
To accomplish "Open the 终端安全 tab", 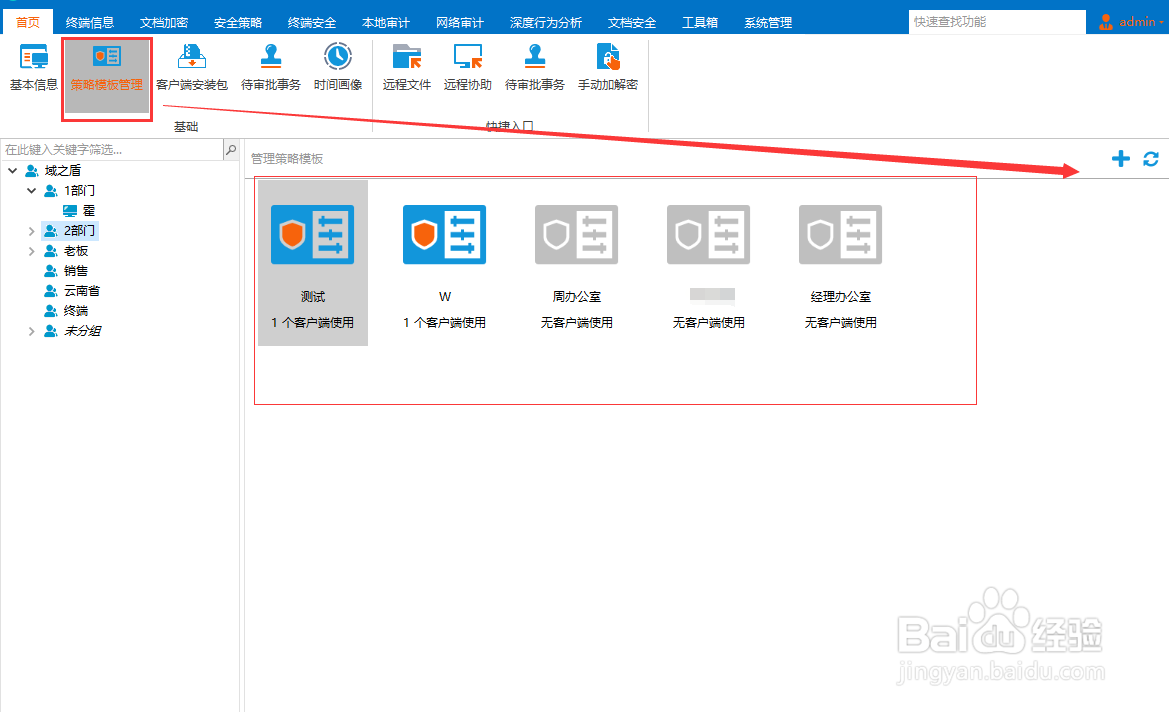I will tap(312, 22).
